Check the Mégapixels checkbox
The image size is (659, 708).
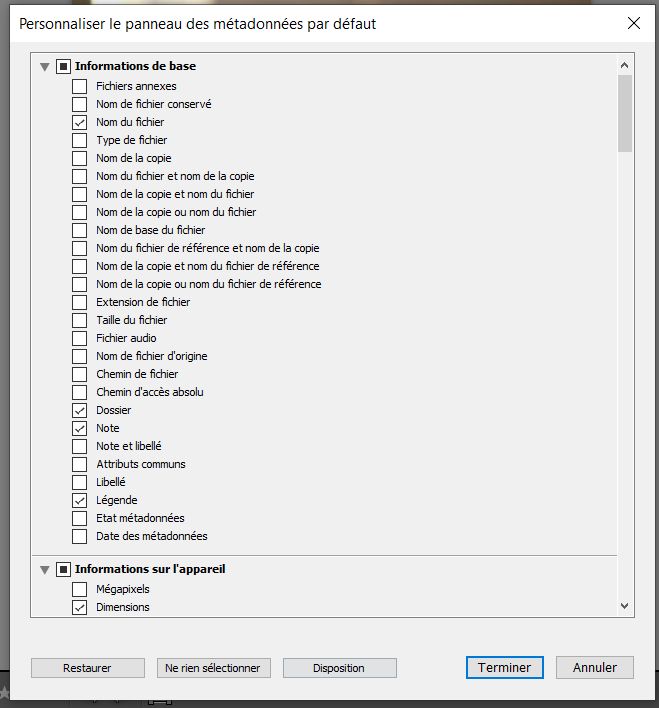(79, 589)
